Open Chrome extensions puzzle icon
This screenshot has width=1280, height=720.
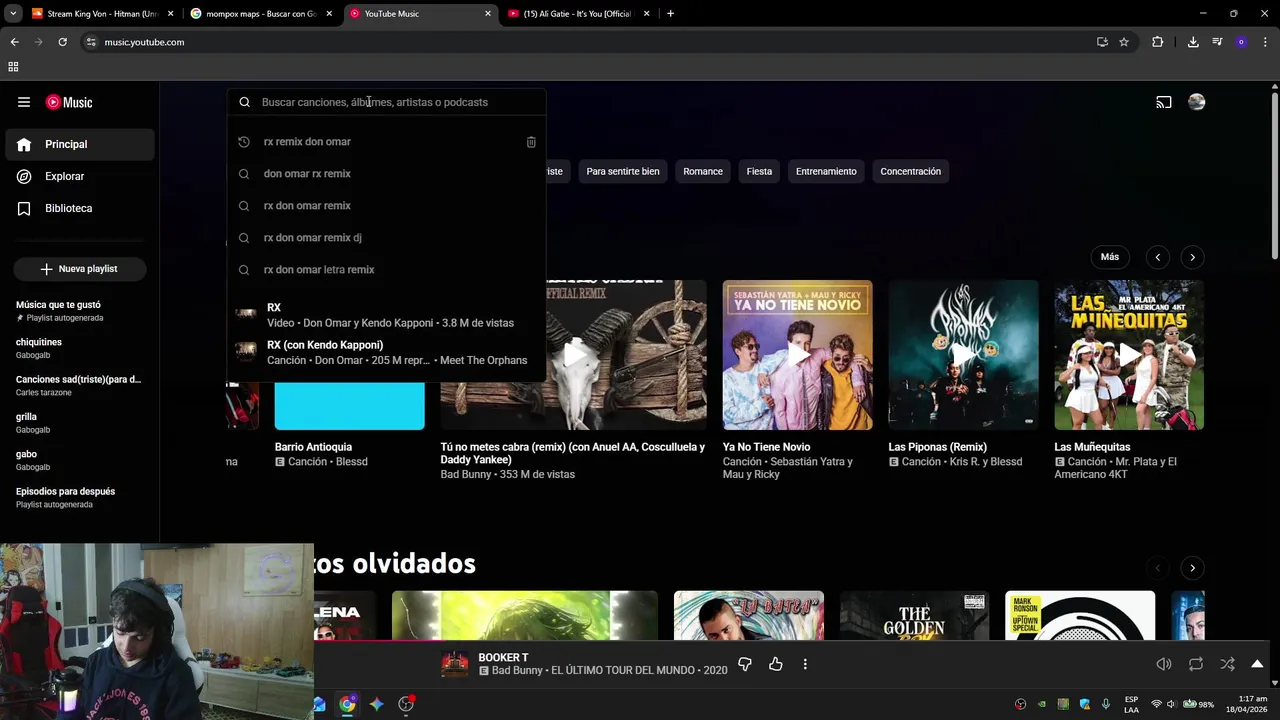[1158, 42]
